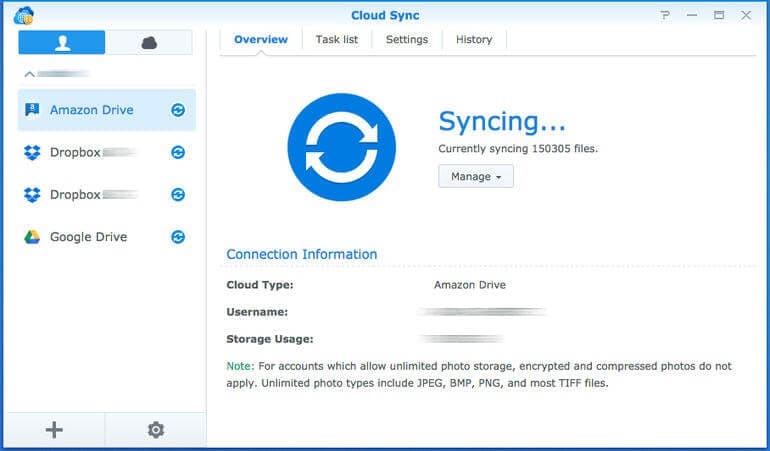
Task: Click the Cloud Type label
Action: coord(260,285)
